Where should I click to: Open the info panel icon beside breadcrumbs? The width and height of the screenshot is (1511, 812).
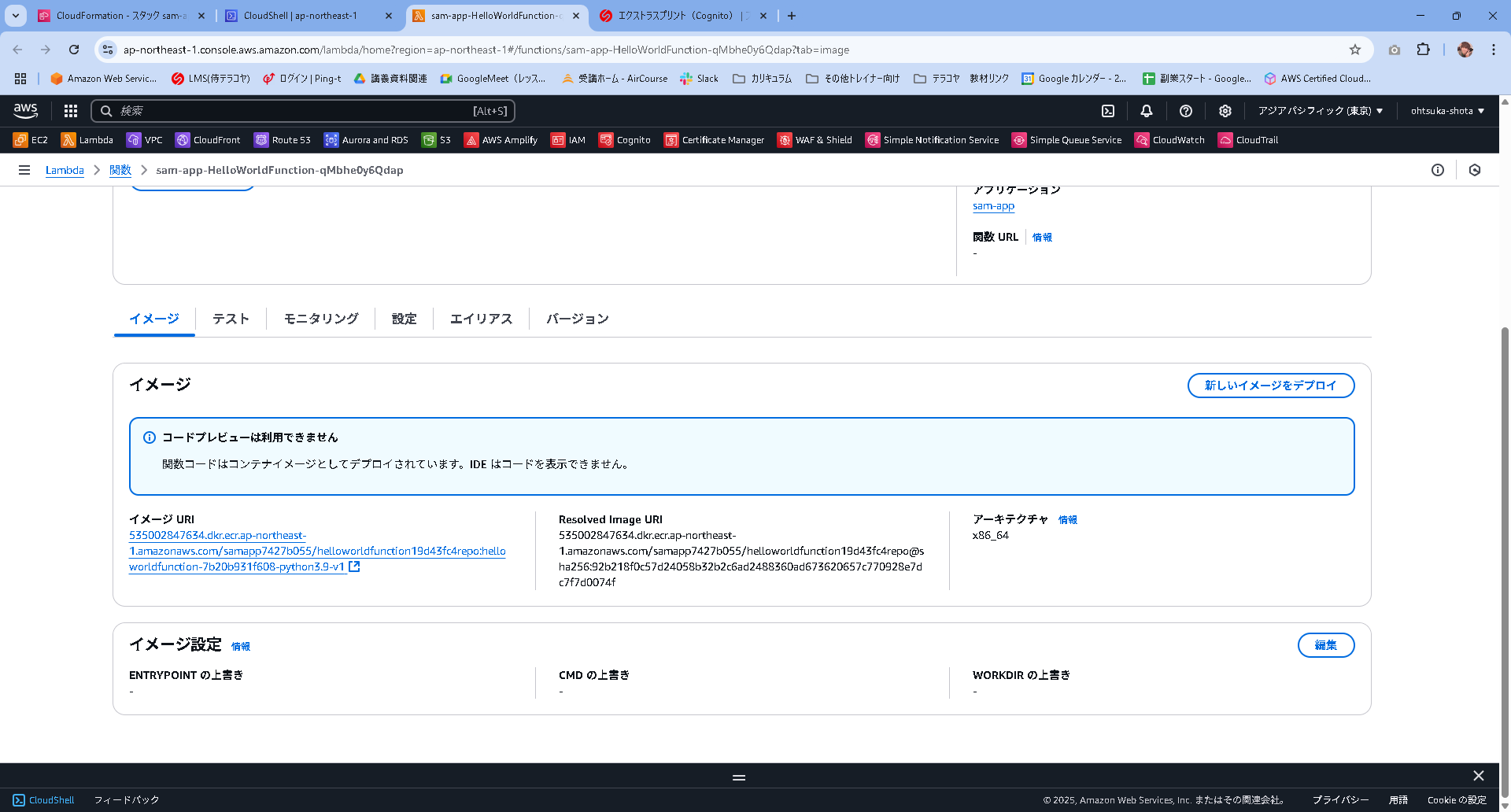point(1438,170)
